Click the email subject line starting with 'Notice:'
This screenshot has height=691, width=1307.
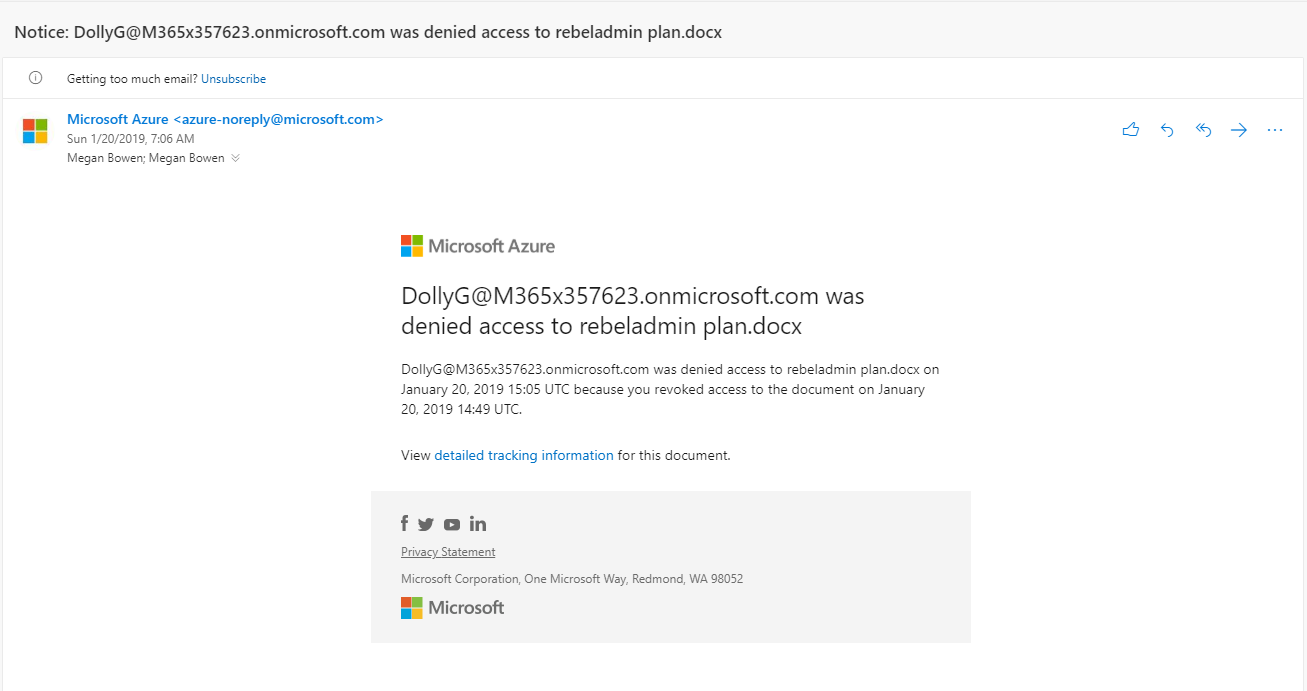(368, 32)
